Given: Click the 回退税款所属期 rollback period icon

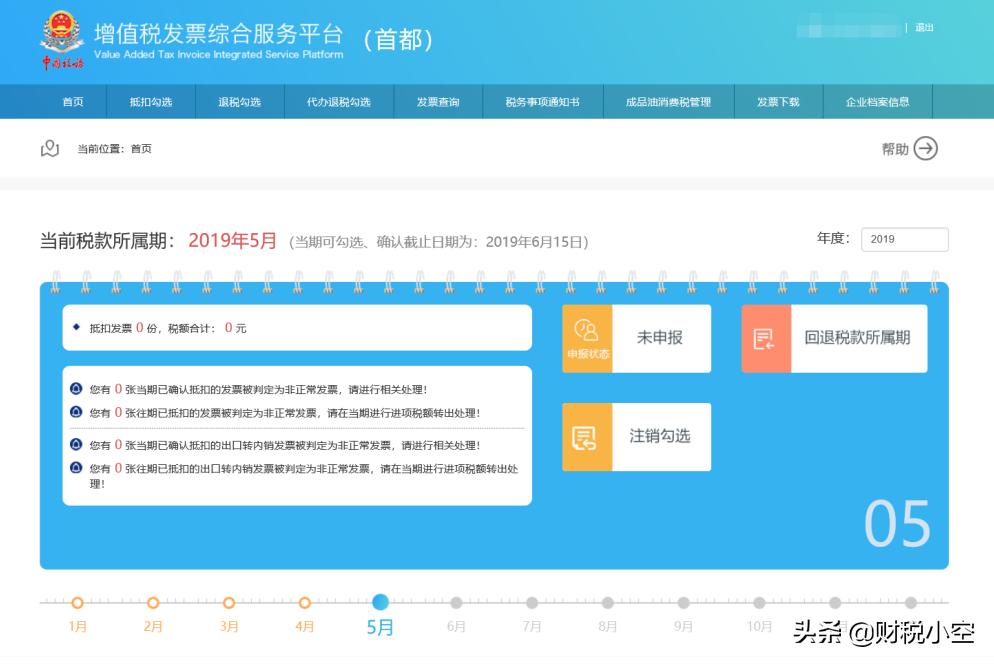Looking at the screenshot, I should [765, 338].
